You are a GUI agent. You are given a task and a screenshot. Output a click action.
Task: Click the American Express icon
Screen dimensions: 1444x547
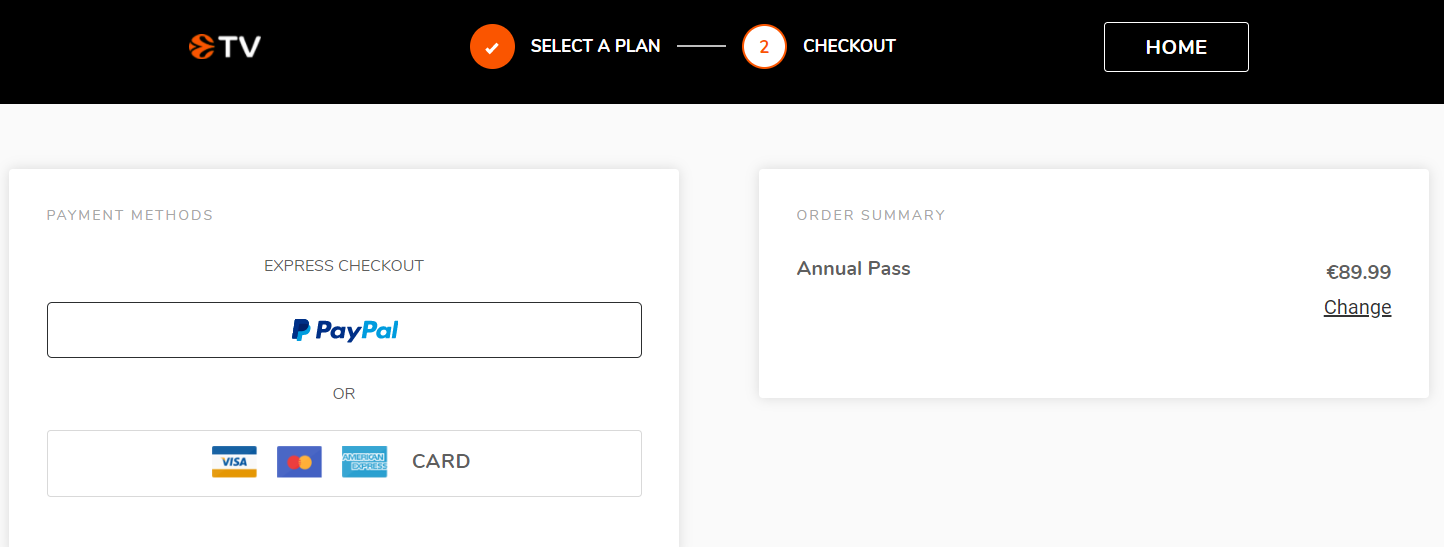point(364,461)
